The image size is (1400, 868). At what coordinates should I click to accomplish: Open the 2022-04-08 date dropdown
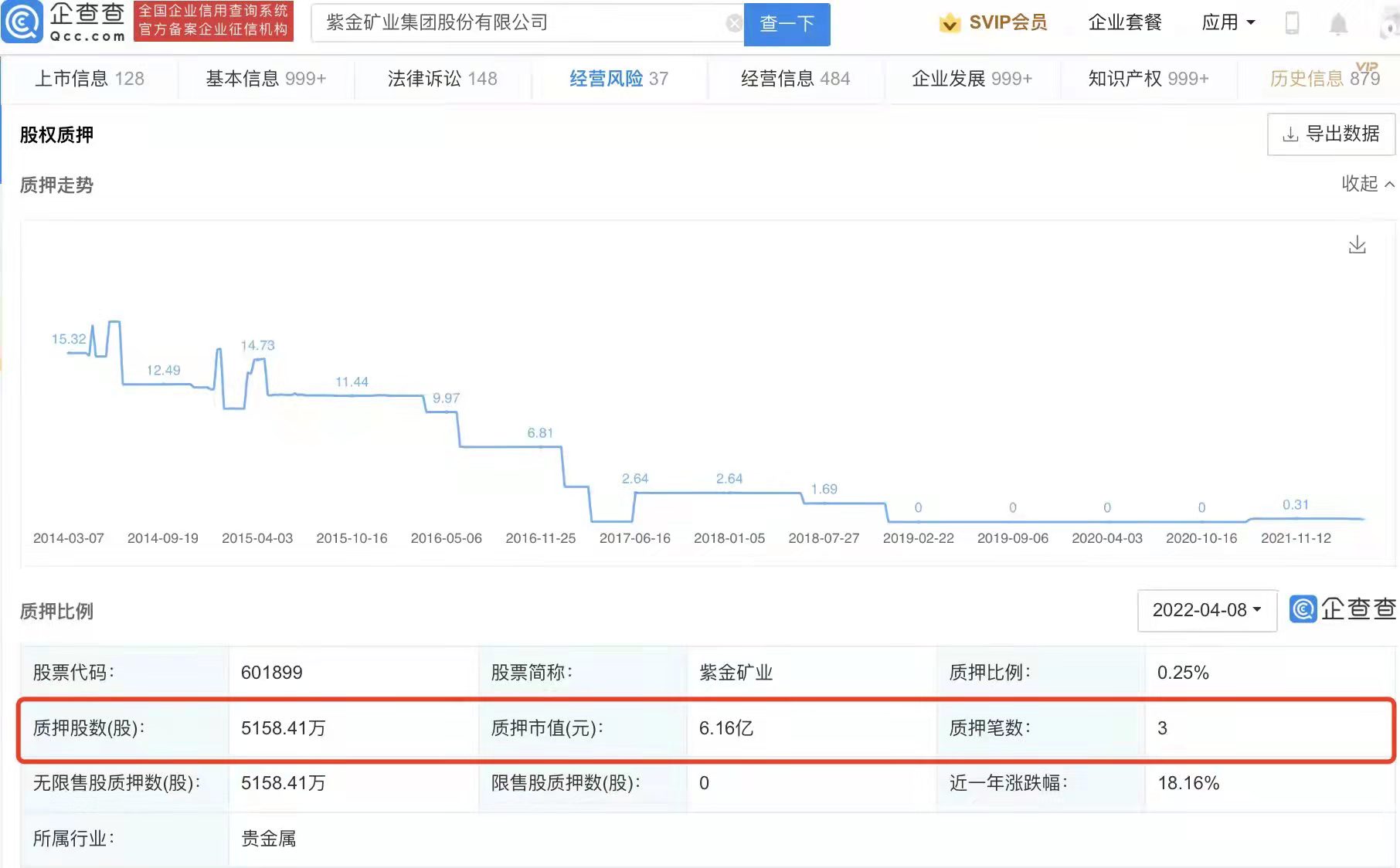[x=1207, y=610]
